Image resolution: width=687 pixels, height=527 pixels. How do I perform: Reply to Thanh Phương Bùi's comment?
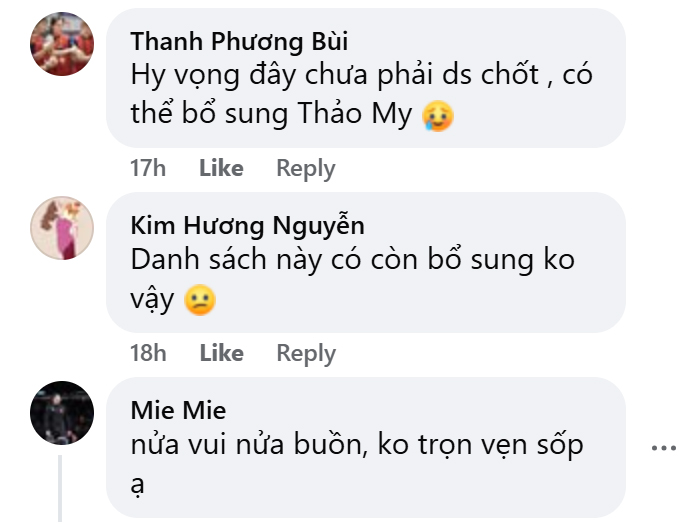coord(305,168)
